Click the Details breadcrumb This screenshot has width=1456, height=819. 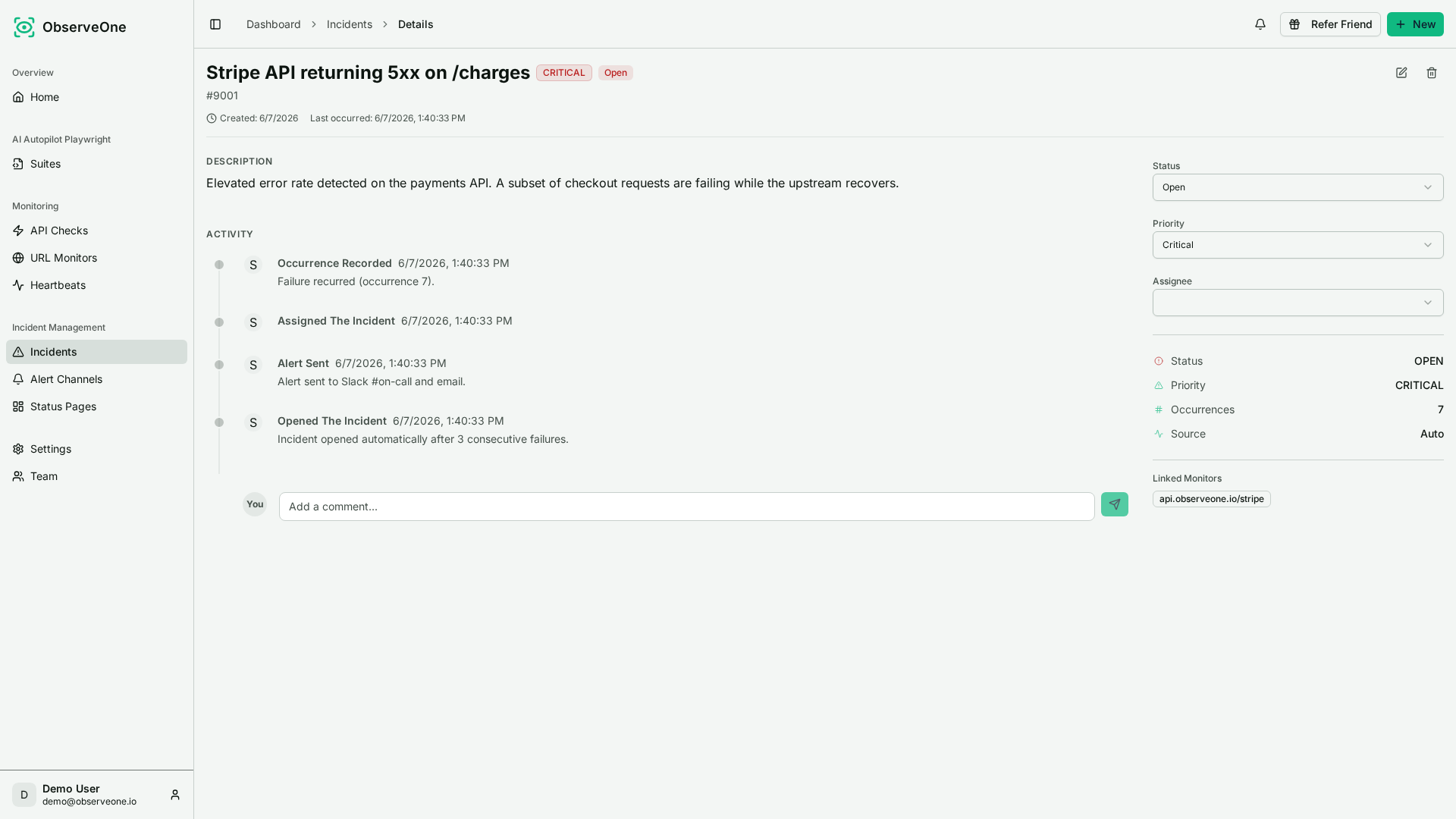(416, 24)
